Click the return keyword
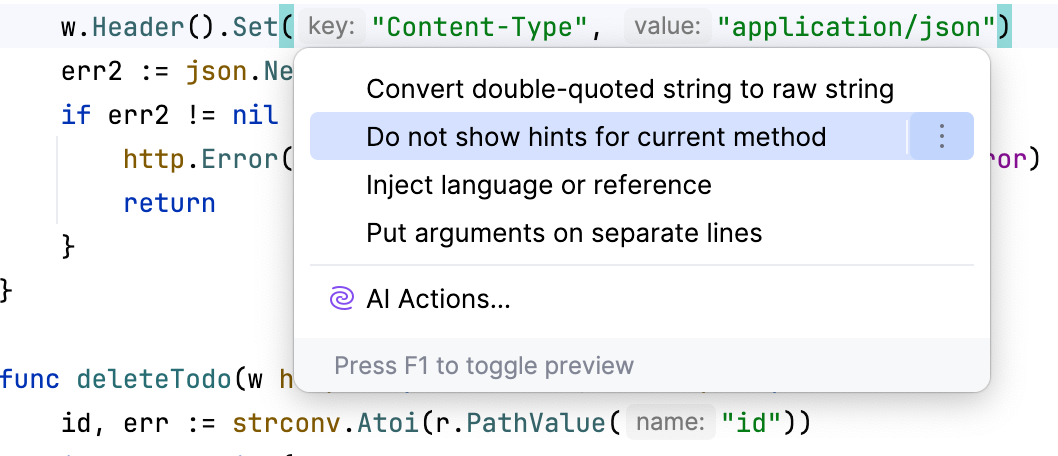This screenshot has width=1058, height=456. 169,203
